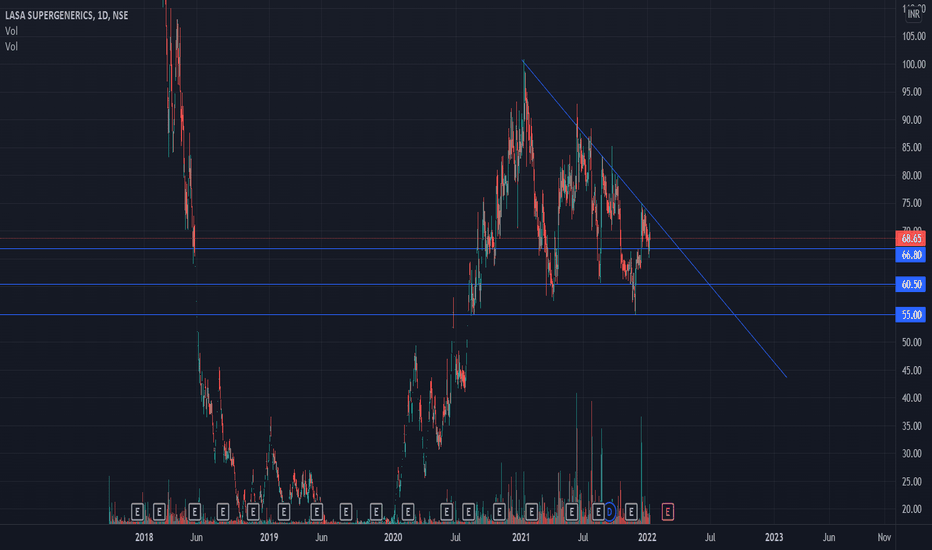The width and height of the screenshot is (932, 550).
Task: Click the red E upcoming earnings marker
Action: point(667,511)
